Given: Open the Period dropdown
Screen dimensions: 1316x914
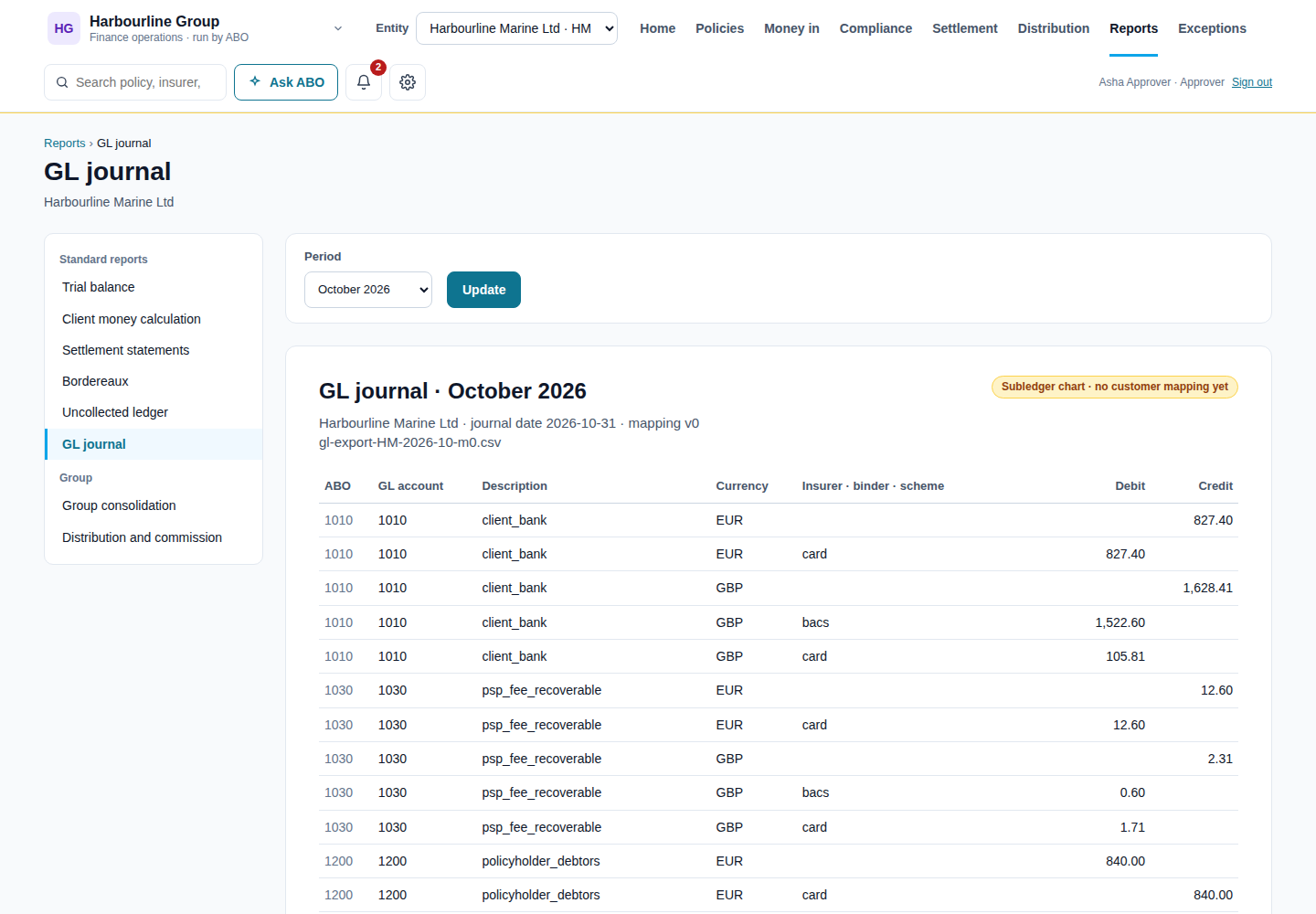Looking at the screenshot, I should coord(368,290).
